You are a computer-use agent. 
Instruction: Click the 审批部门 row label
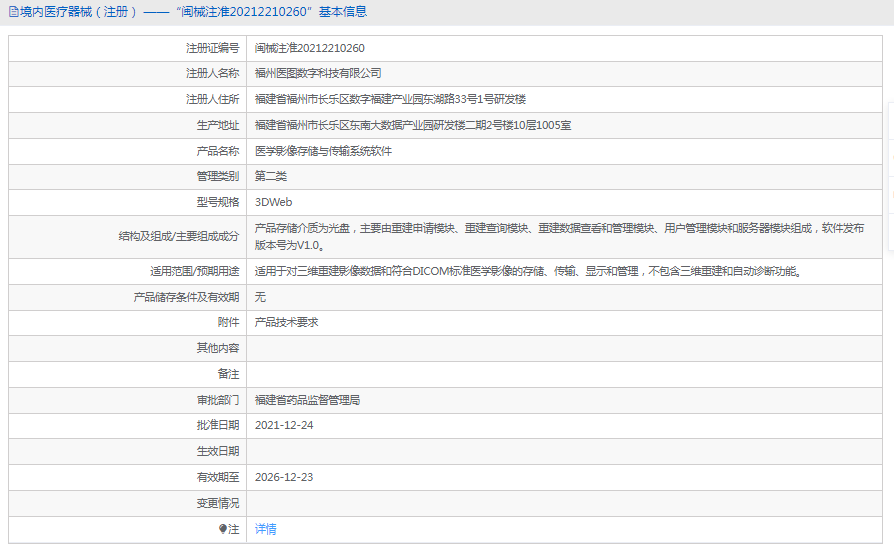click(x=218, y=400)
